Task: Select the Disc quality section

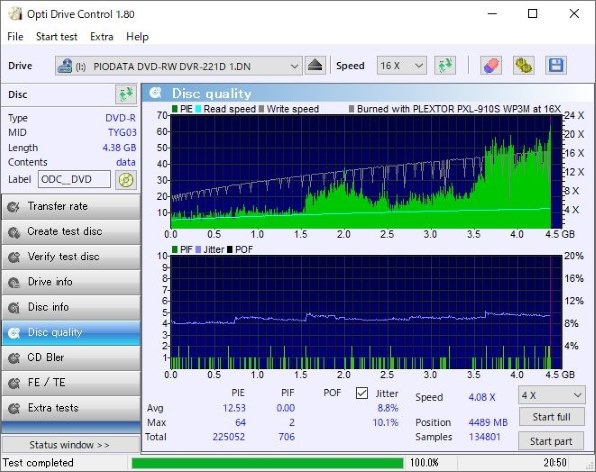Action: point(71,333)
